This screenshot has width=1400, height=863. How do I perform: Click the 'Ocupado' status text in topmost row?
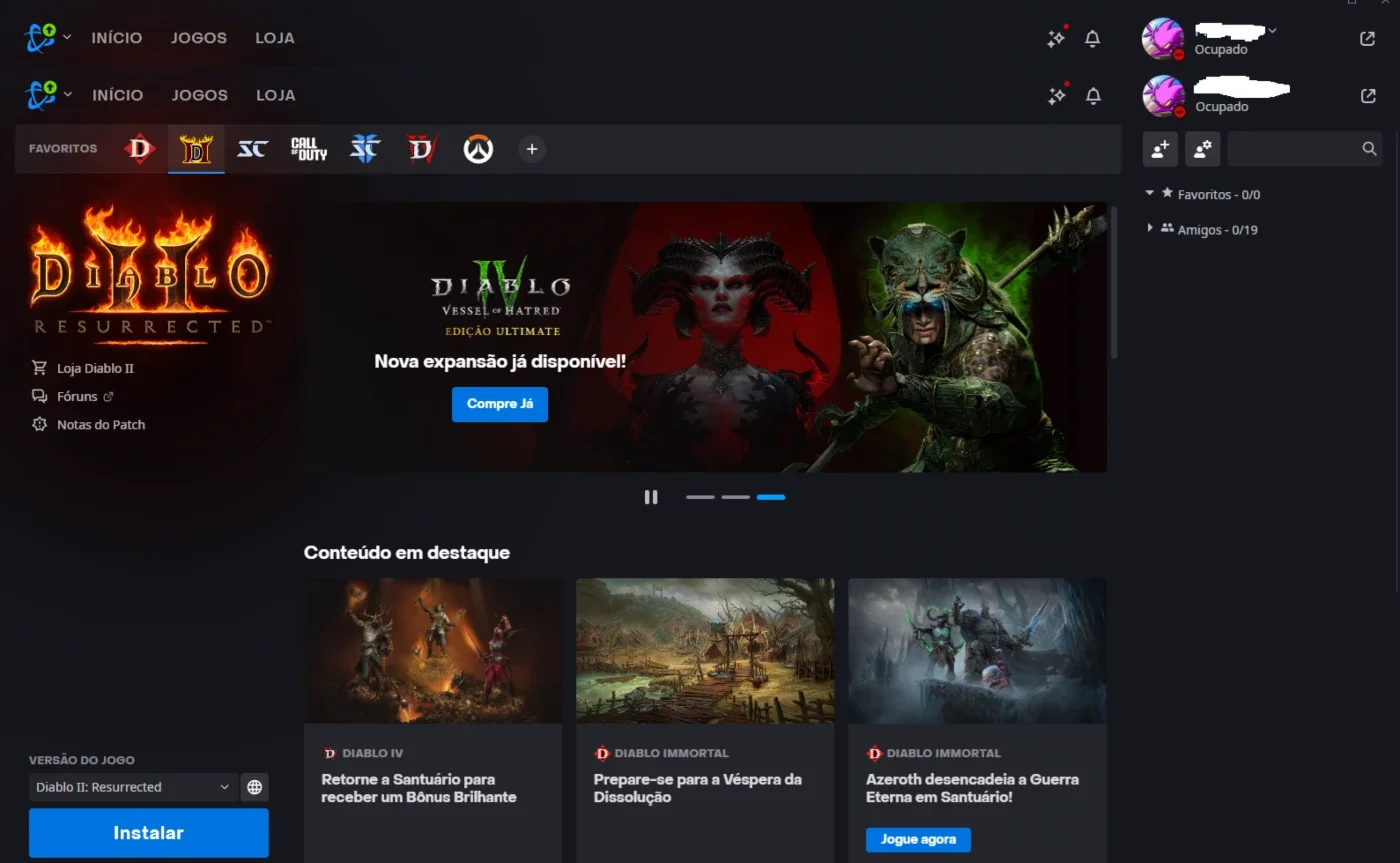click(x=1221, y=50)
